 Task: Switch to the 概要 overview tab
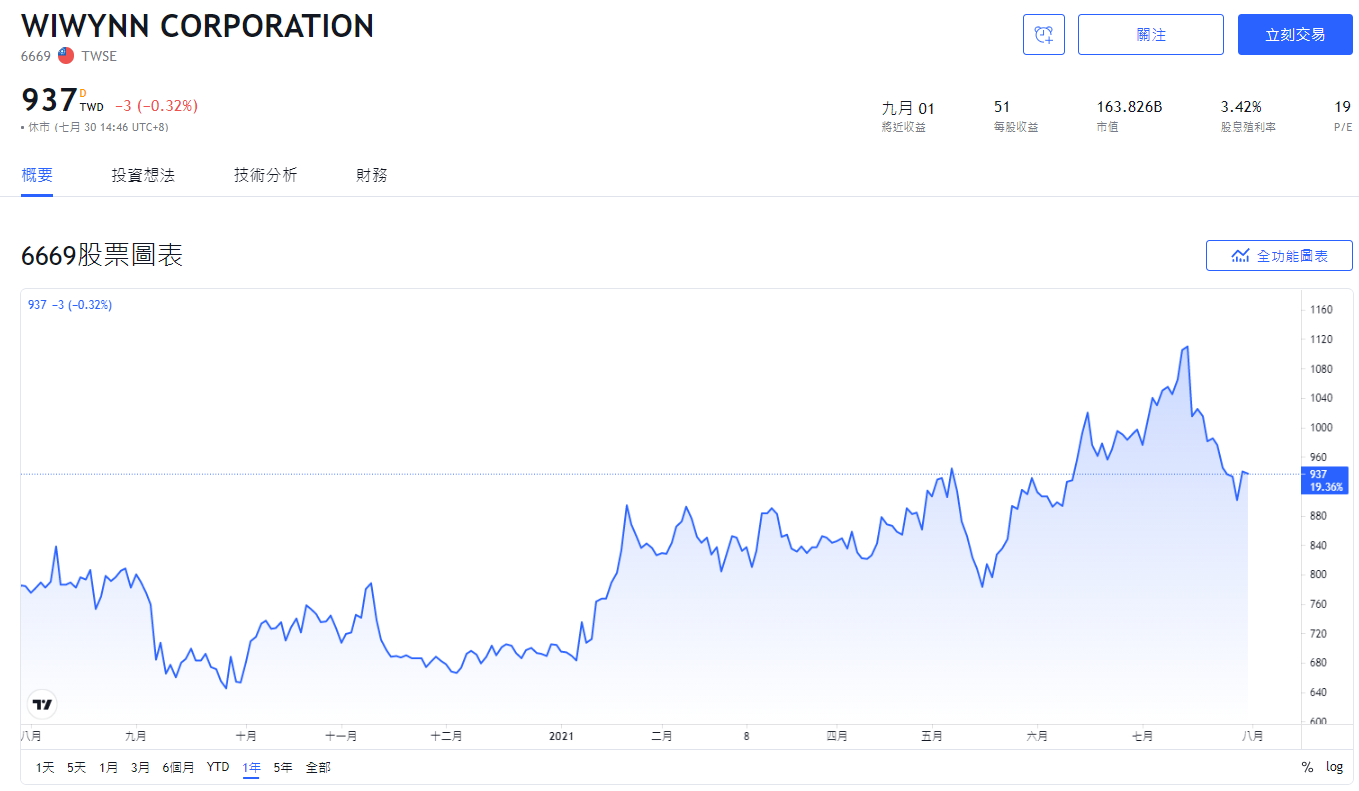click(37, 175)
